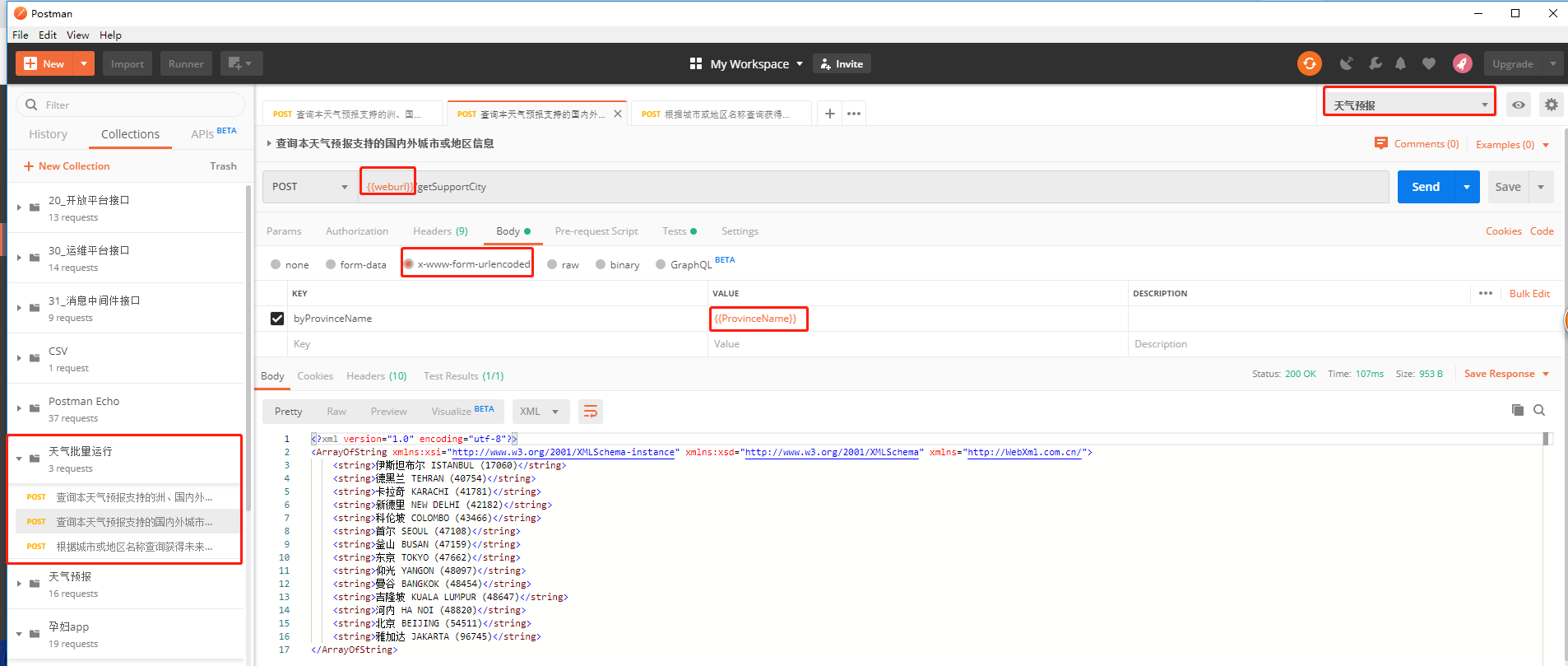This screenshot has height=666, width=1568.
Task: Open the Authorization request tab
Action: click(x=357, y=231)
